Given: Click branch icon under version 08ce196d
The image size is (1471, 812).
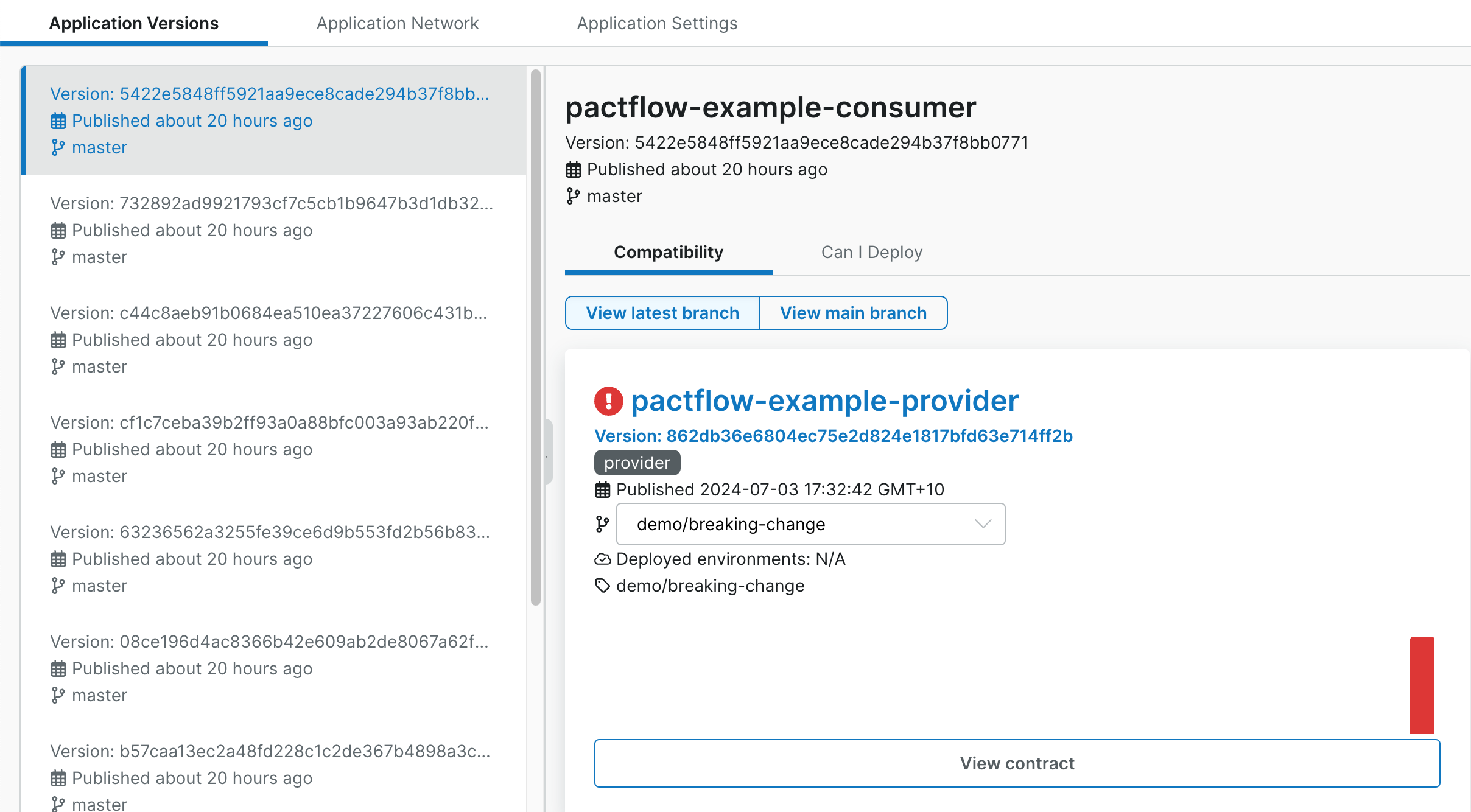Looking at the screenshot, I should (x=58, y=695).
